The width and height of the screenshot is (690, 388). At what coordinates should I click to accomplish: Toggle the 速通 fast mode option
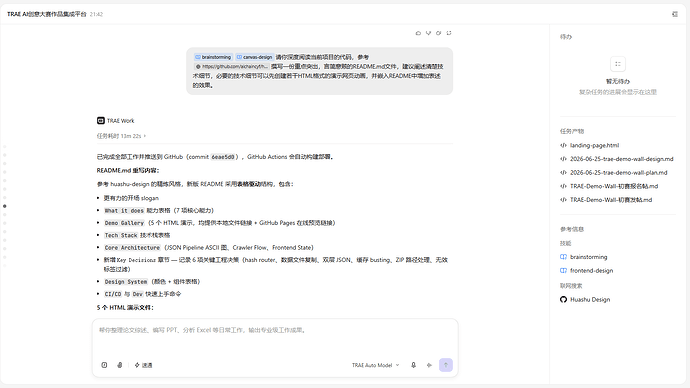click(x=143, y=365)
